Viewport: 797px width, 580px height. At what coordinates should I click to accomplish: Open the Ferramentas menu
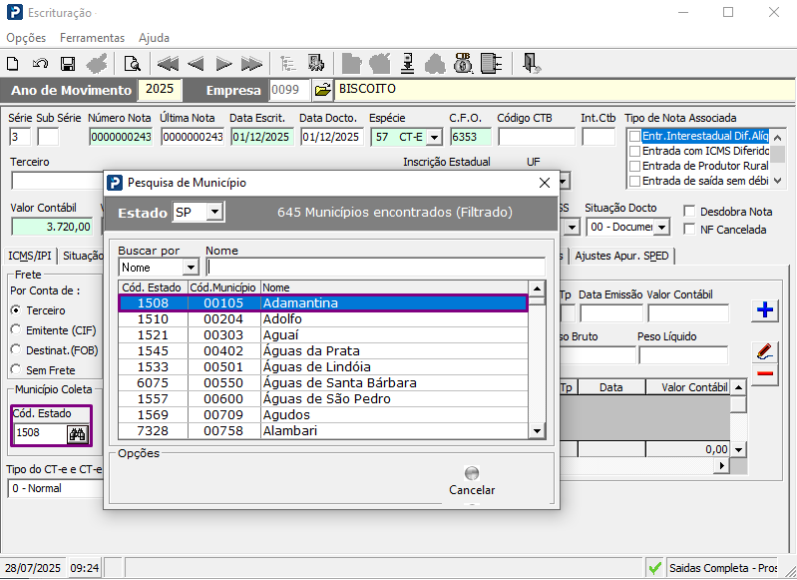92,37
